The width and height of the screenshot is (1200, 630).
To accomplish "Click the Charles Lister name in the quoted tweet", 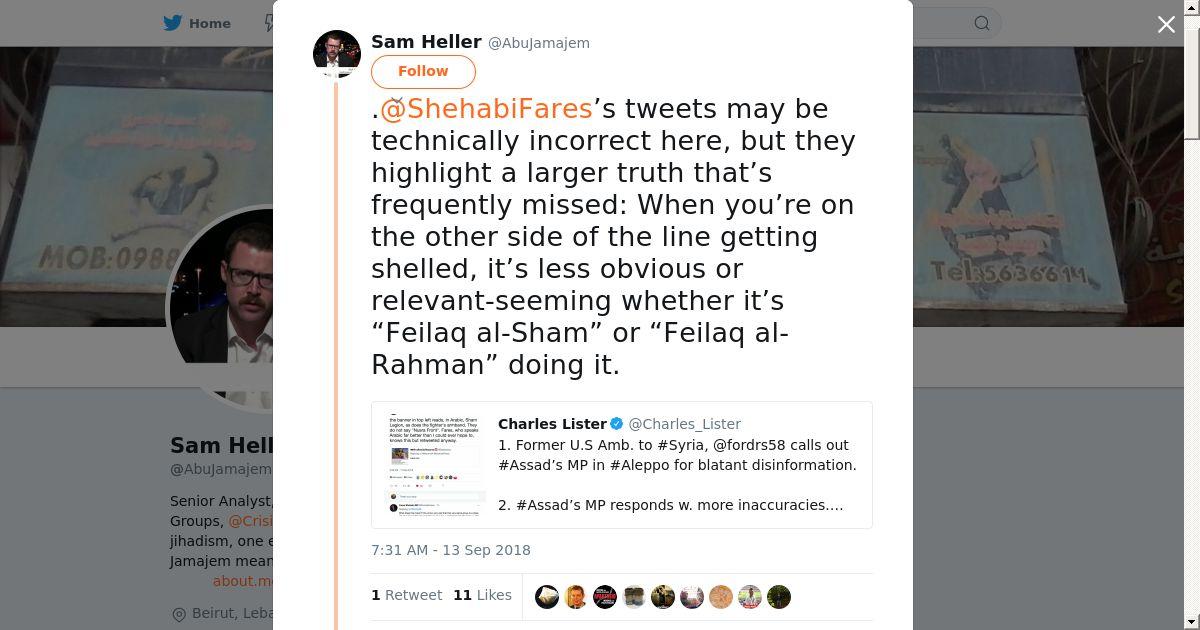I will pyautogui.click(x=552, y=424).
